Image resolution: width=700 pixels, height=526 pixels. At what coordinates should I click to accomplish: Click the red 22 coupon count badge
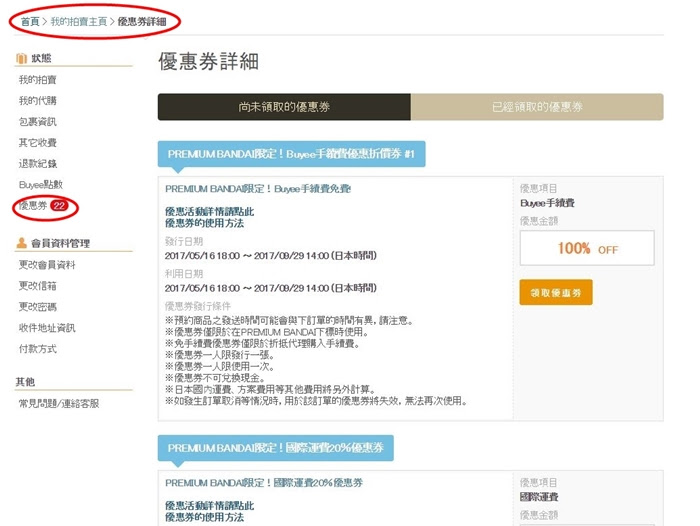coord(59,206)
